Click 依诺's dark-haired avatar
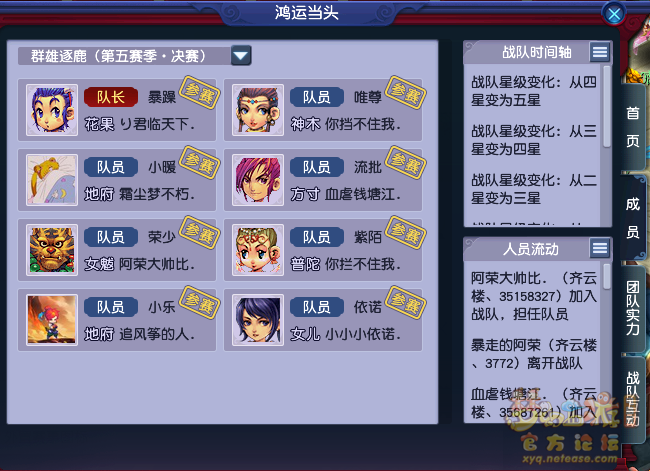The height and width of the screenshot is (471, 650). click(x=258, y=320)
